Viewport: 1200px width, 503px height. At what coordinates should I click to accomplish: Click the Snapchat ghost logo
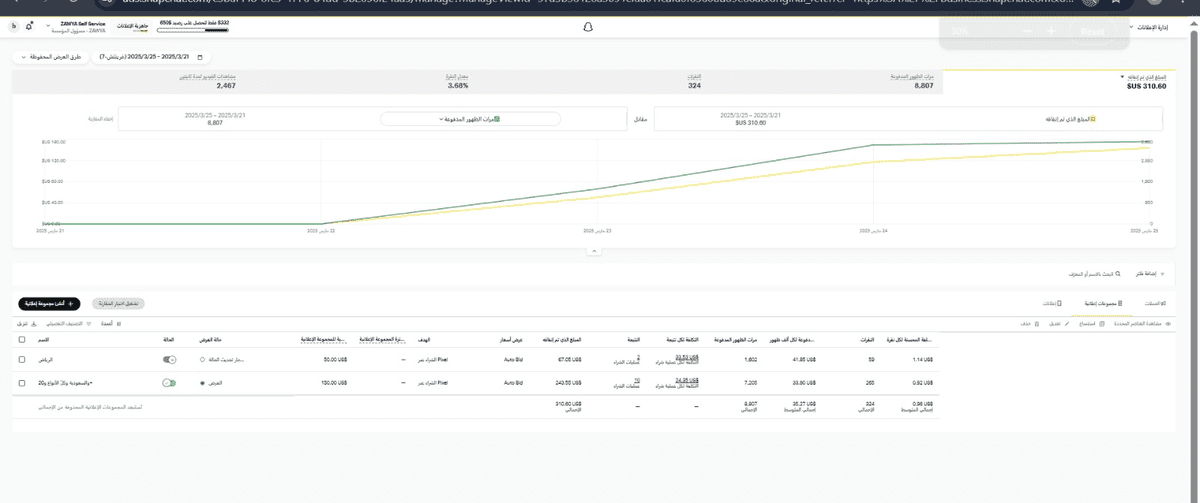(588, 26)
